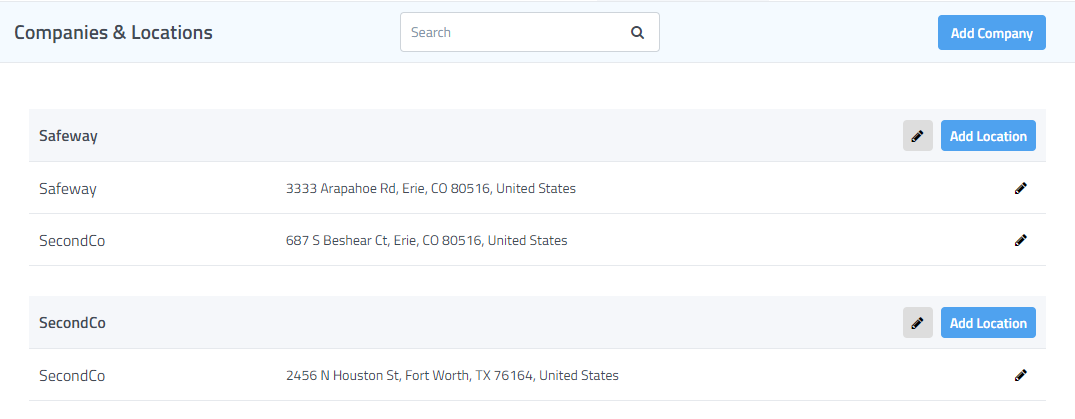
Task: Select the address 2456 N Houston St, Fort Worth
Action: tap(452, 376)
